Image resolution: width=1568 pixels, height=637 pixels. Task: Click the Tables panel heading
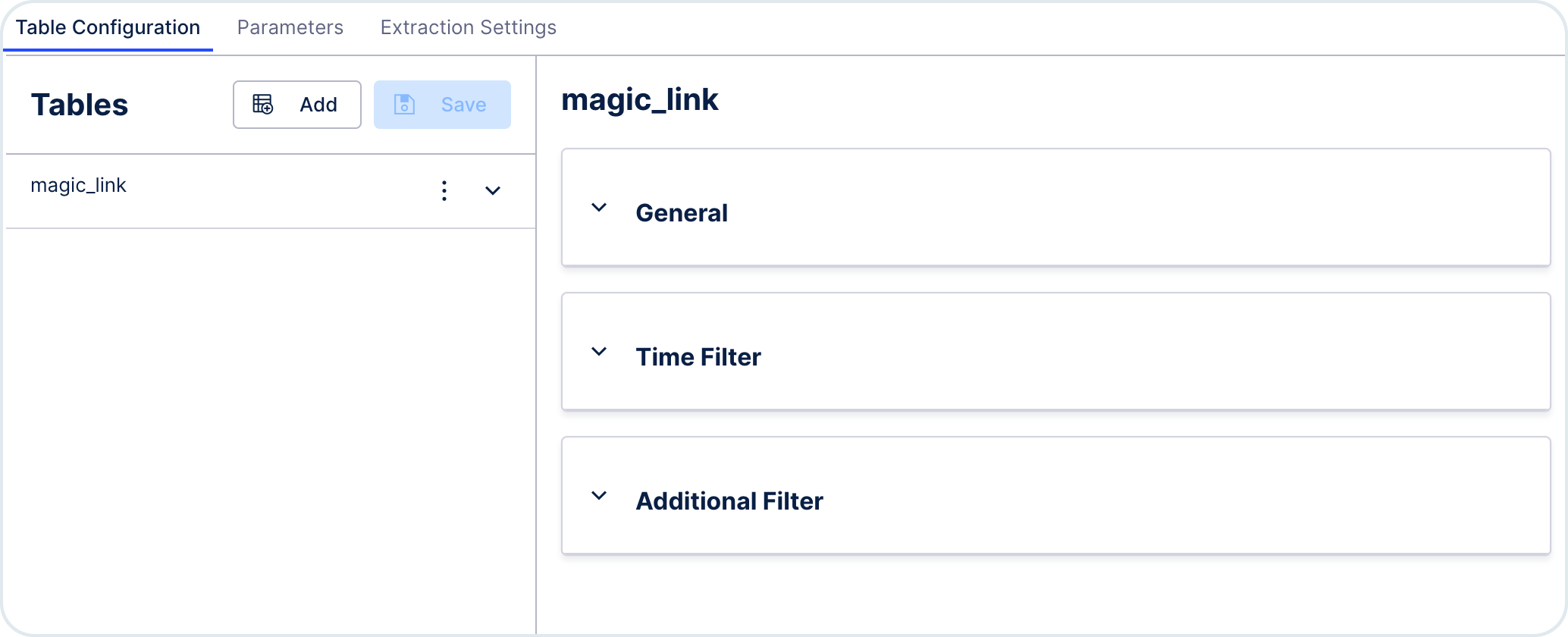(x=80, y=105)
